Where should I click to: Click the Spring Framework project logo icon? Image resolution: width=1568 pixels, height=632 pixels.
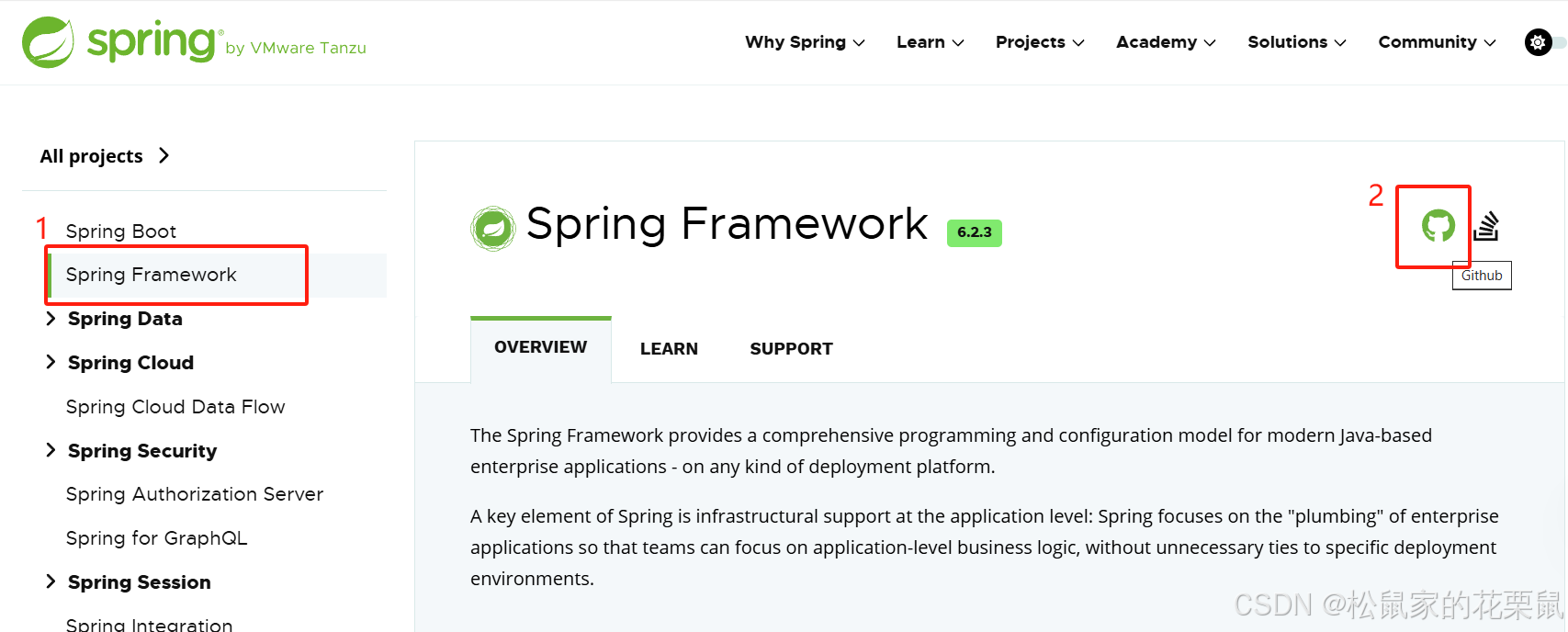[493, 229]
